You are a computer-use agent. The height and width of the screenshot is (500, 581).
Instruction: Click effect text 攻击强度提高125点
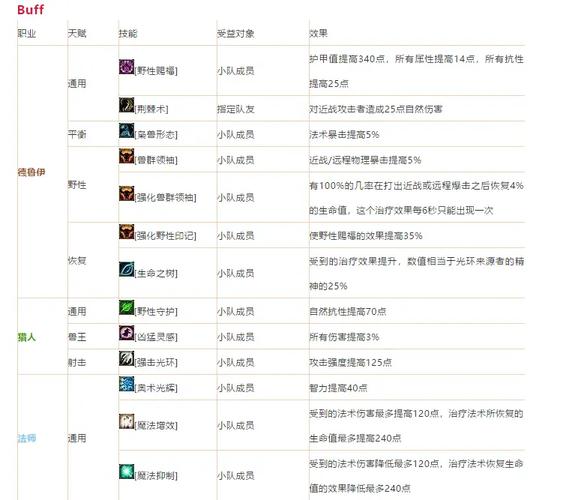(x=351, y=362)
